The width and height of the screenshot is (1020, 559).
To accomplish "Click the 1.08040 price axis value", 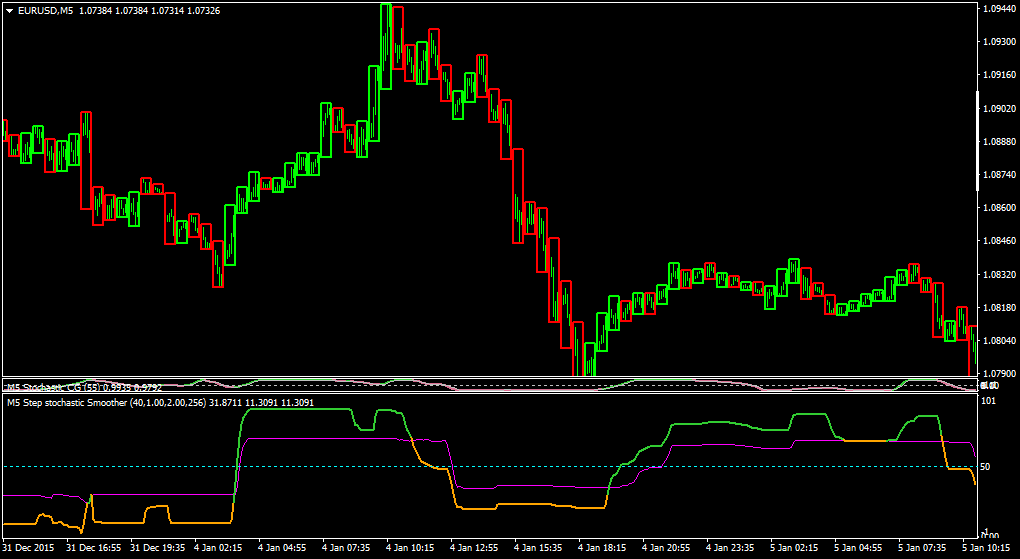I will tap(1000, 340).
